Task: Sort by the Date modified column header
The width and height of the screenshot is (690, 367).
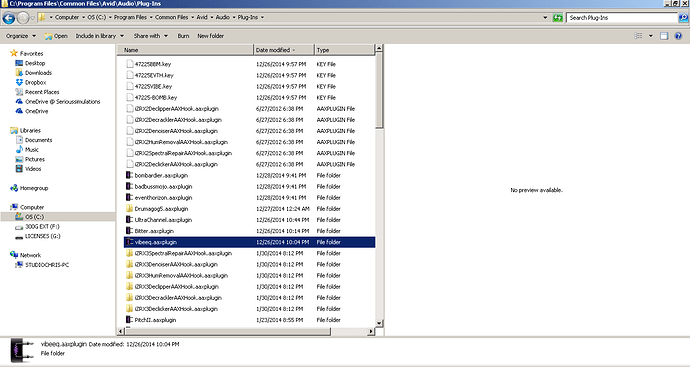Action: [284, 50]
